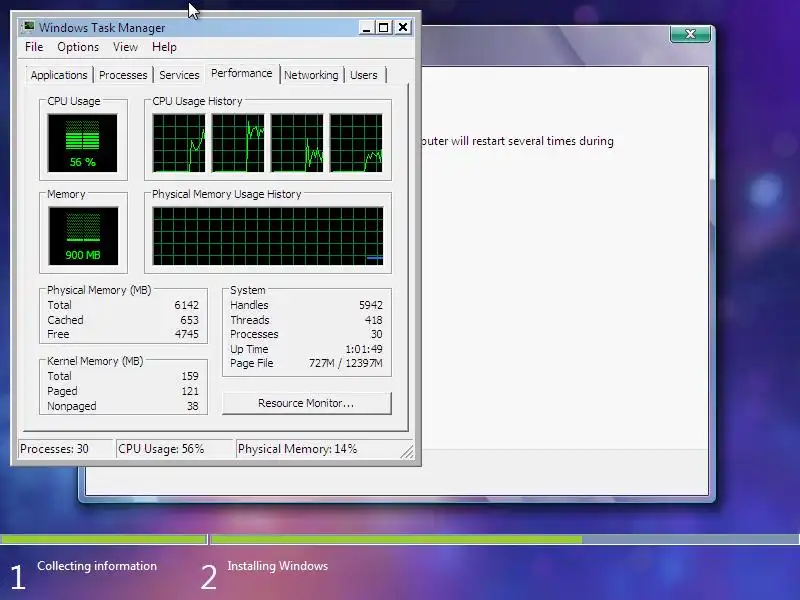Screen dimensions: 800x600
Task: Click the first CPU usage history graph
Action: (179, 143)
